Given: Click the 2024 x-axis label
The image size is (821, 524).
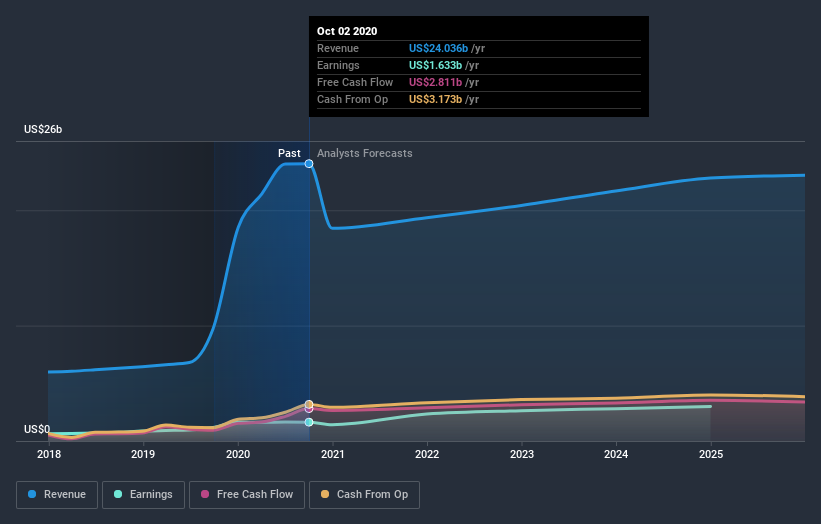Looking at the screenshot, I should (x=616, y=454).
